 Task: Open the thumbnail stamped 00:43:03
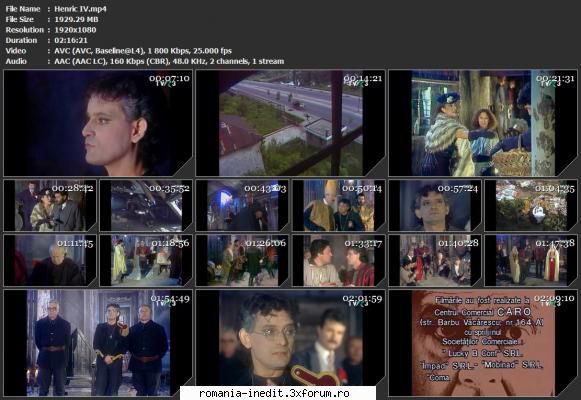coord(242,206)
